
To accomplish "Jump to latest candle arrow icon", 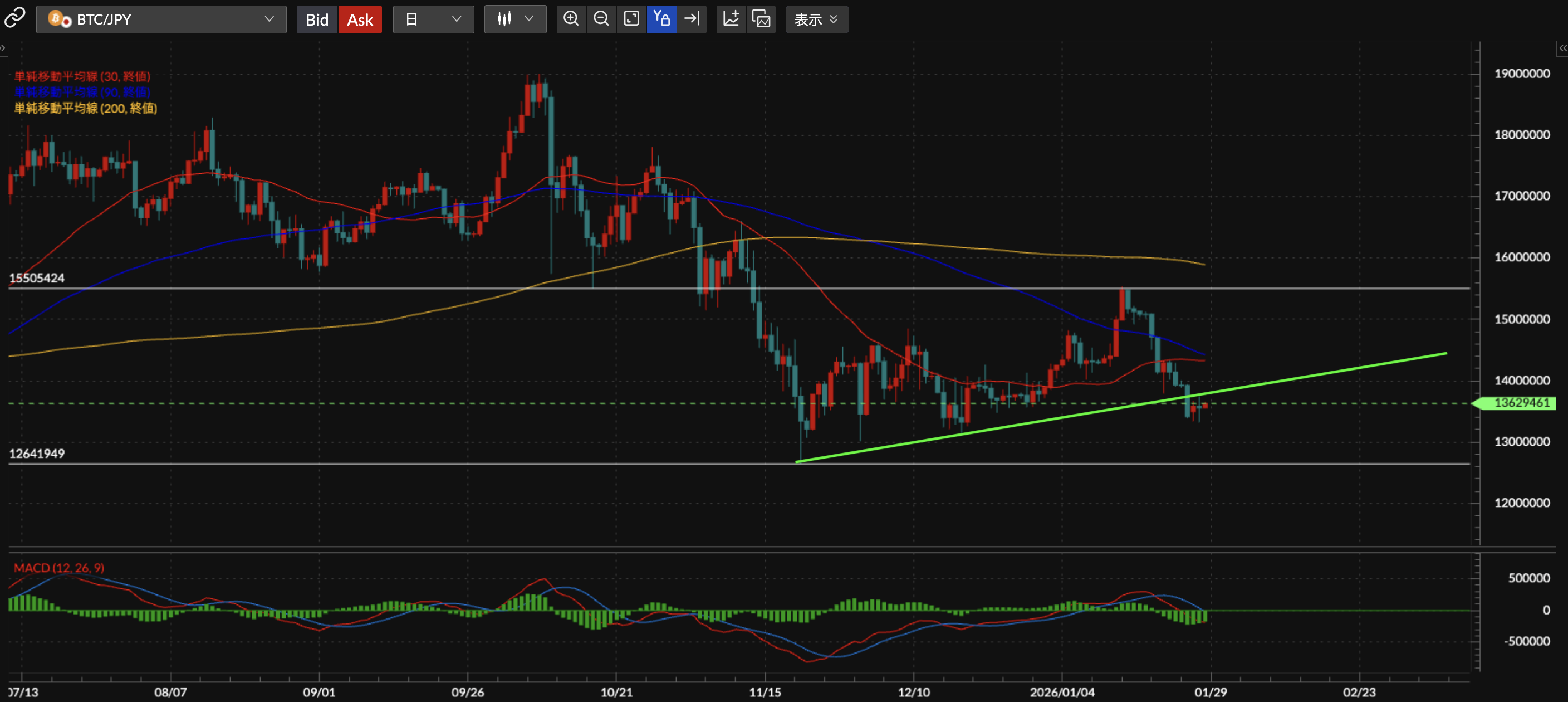I will coord(692,19).
